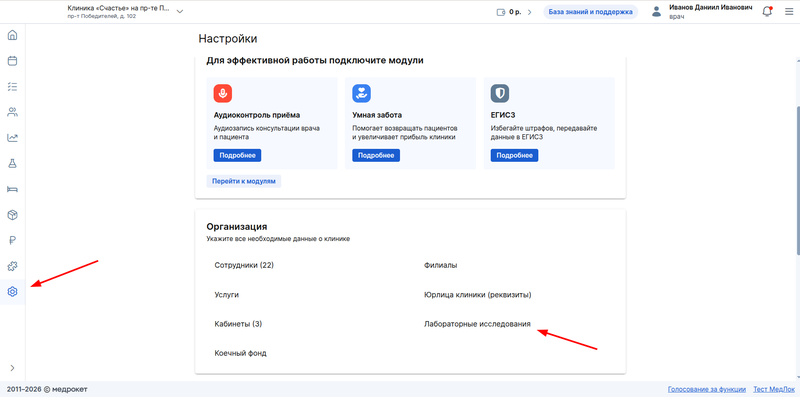Open the Laboratory flask sidebar icon
This screenshot has width=800, height=397.
12,163
